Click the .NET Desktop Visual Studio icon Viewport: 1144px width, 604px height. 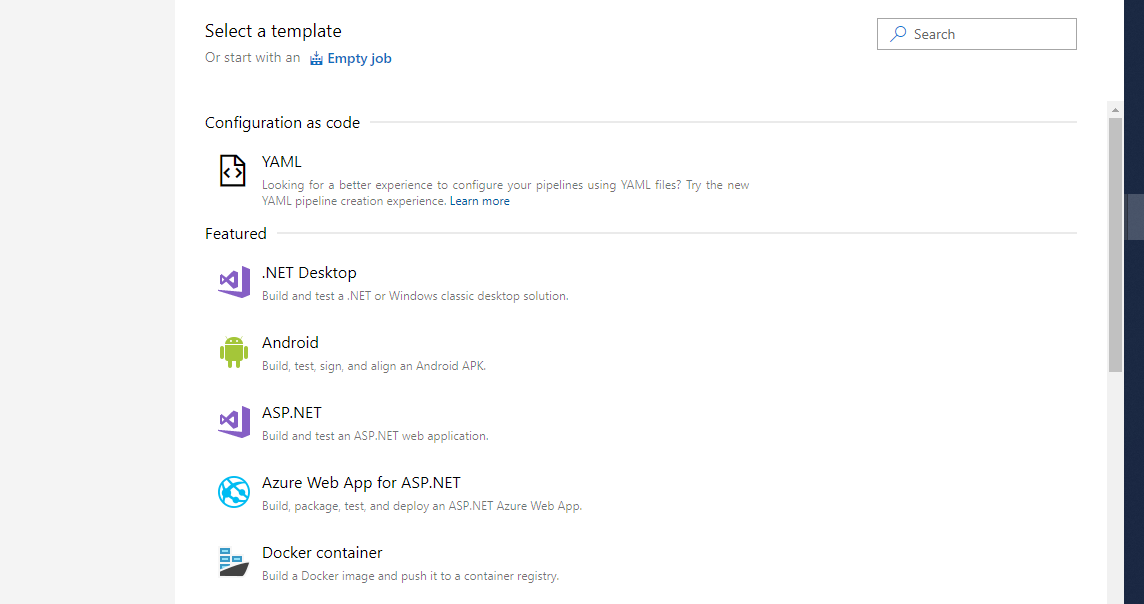[x=233, y=282]
